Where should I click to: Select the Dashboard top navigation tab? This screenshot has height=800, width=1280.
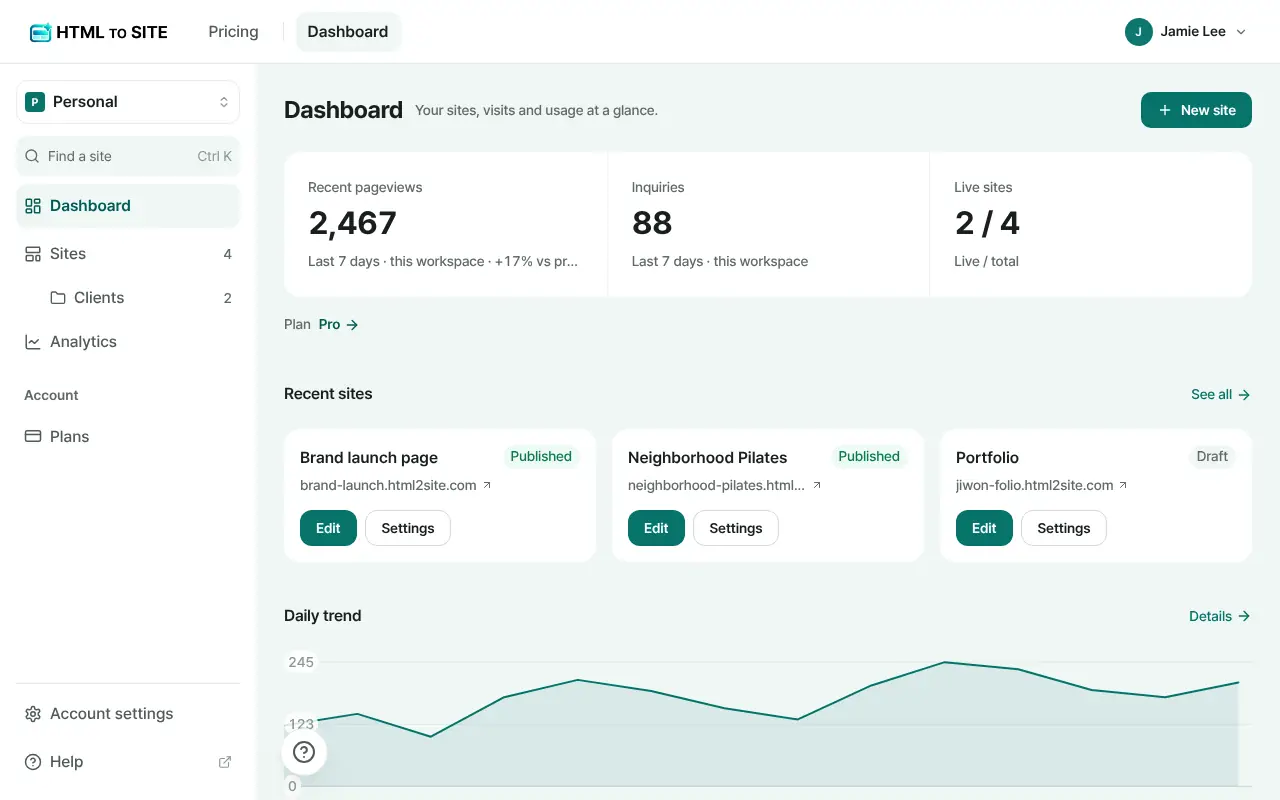(348, 32)
